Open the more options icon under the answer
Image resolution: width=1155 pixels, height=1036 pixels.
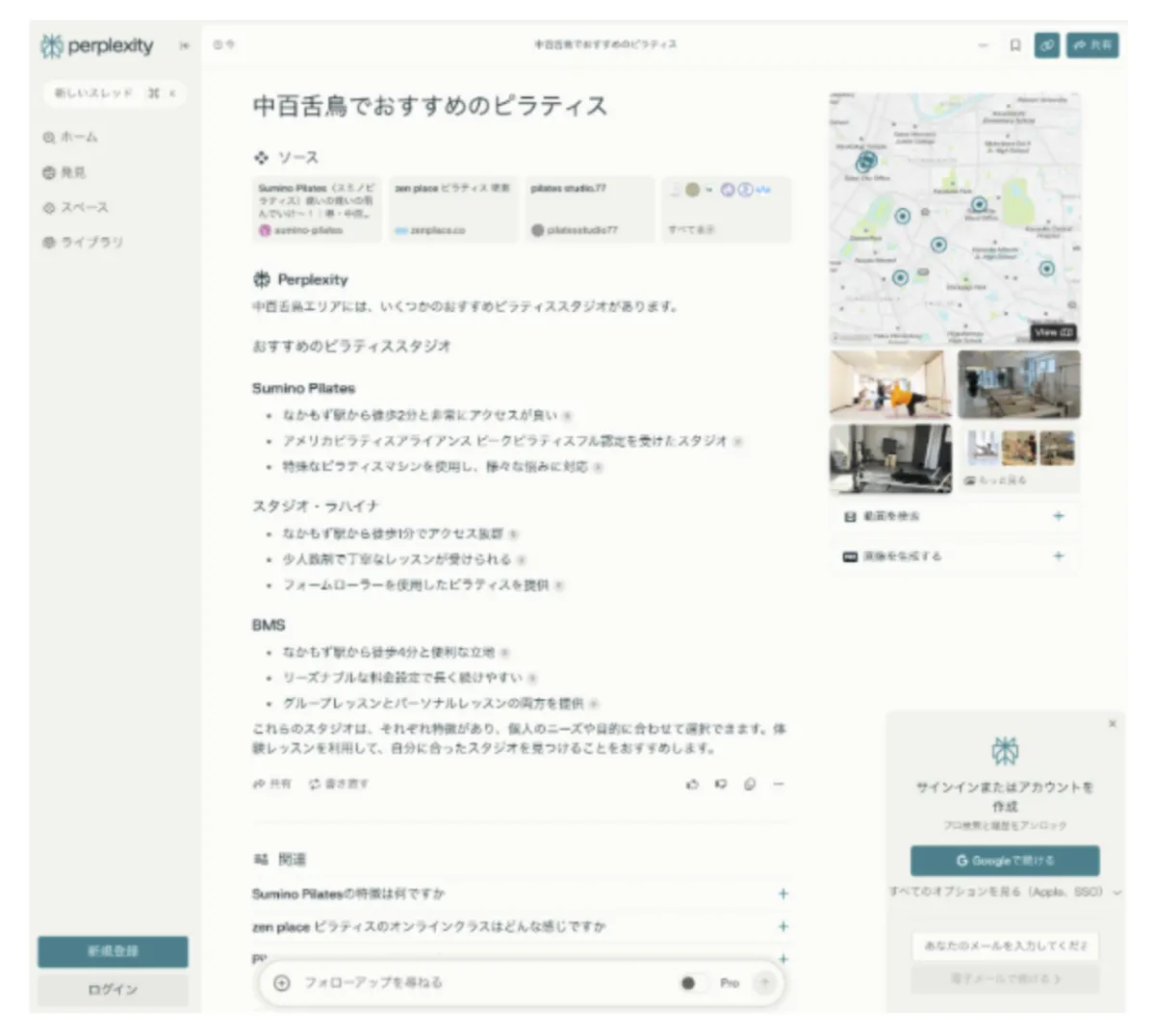pos(779,784)
